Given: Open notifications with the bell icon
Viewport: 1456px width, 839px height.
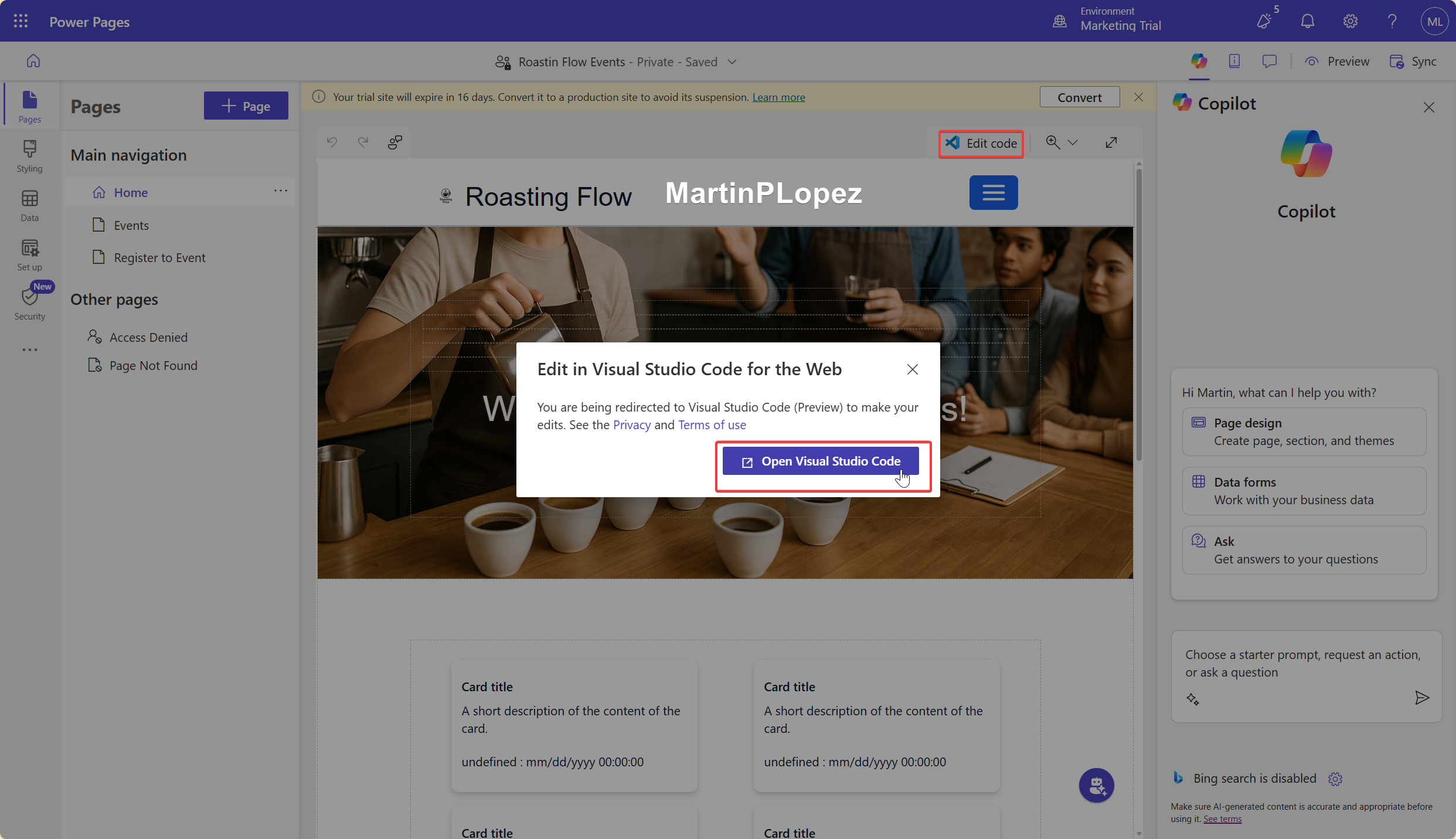Looking at the screenshot, I should [1307, 21].
